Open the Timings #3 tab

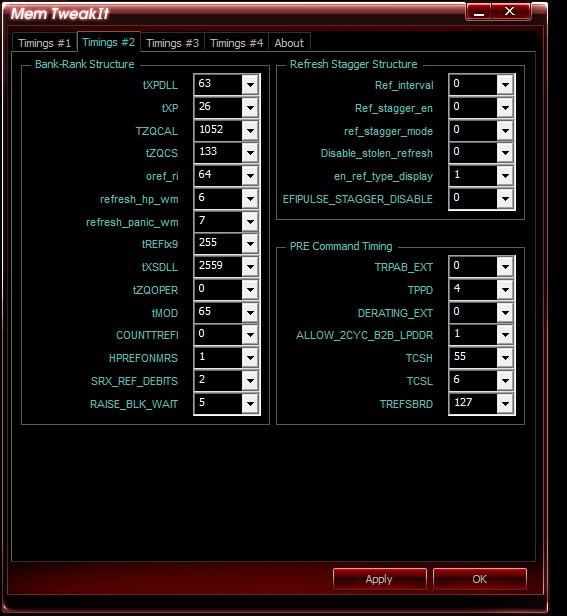point(172,42)
